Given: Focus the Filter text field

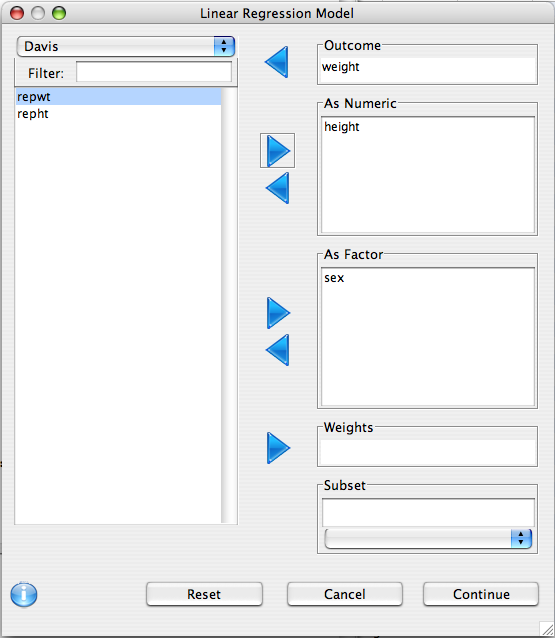Looking at the screenshot, I should coord(154,72).
